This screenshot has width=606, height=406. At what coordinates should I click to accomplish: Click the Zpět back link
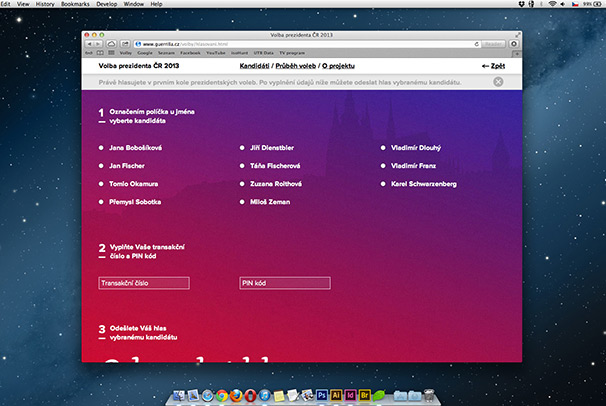(492, 65)
